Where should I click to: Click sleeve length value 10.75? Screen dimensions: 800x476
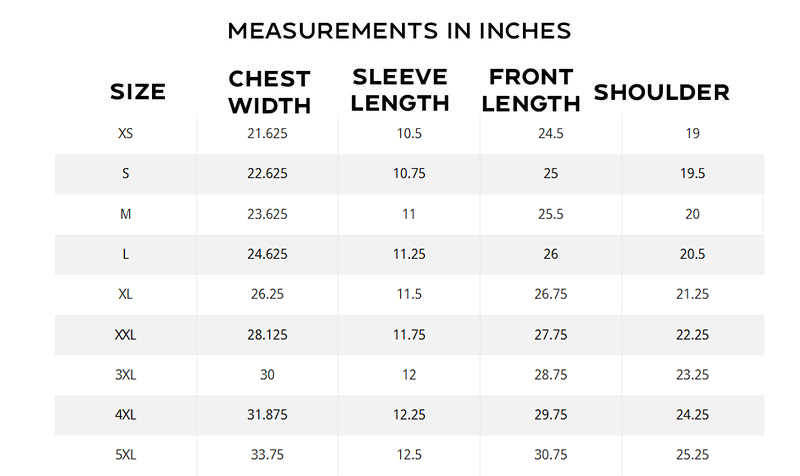coord(410,173)
